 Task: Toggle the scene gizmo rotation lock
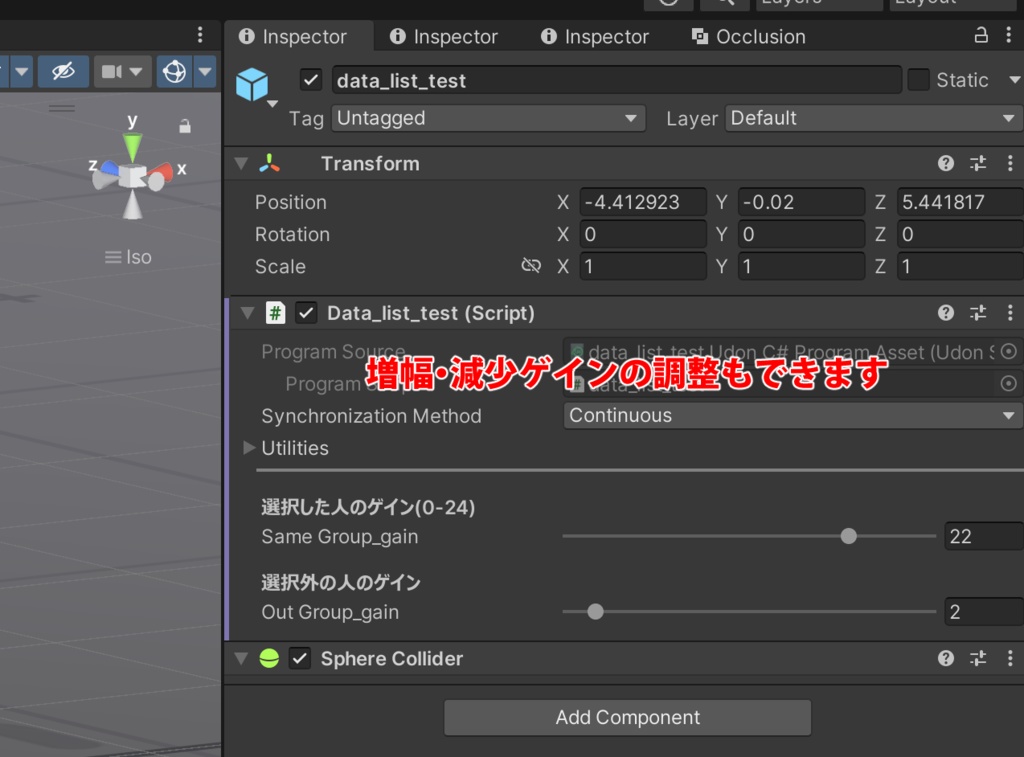click(185, 126)
